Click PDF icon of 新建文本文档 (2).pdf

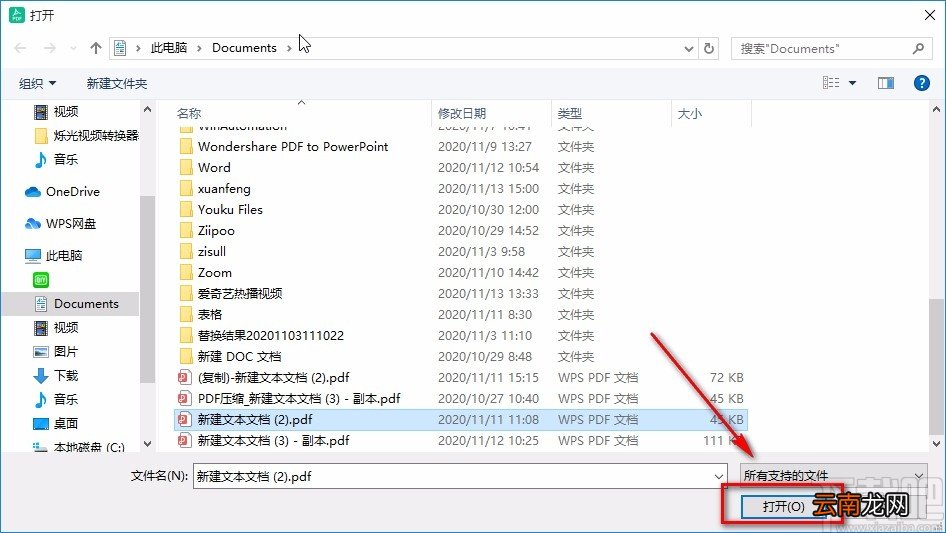click(184, 420)
